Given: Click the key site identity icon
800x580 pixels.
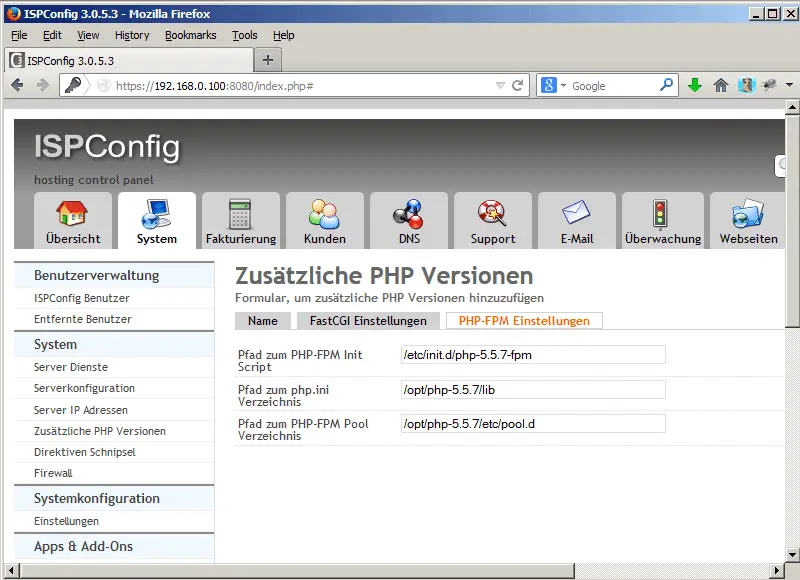Looking at the screenshot, I should (72, 85).
